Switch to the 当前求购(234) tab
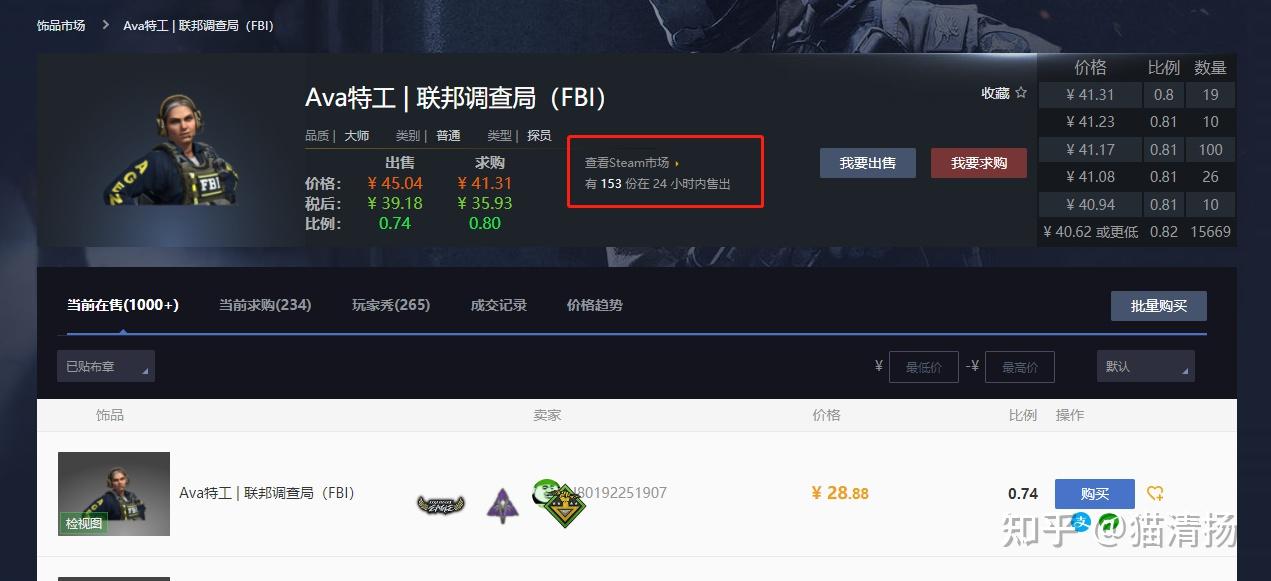The height and width of the screenshot is (581, 1271). point(265,305)
